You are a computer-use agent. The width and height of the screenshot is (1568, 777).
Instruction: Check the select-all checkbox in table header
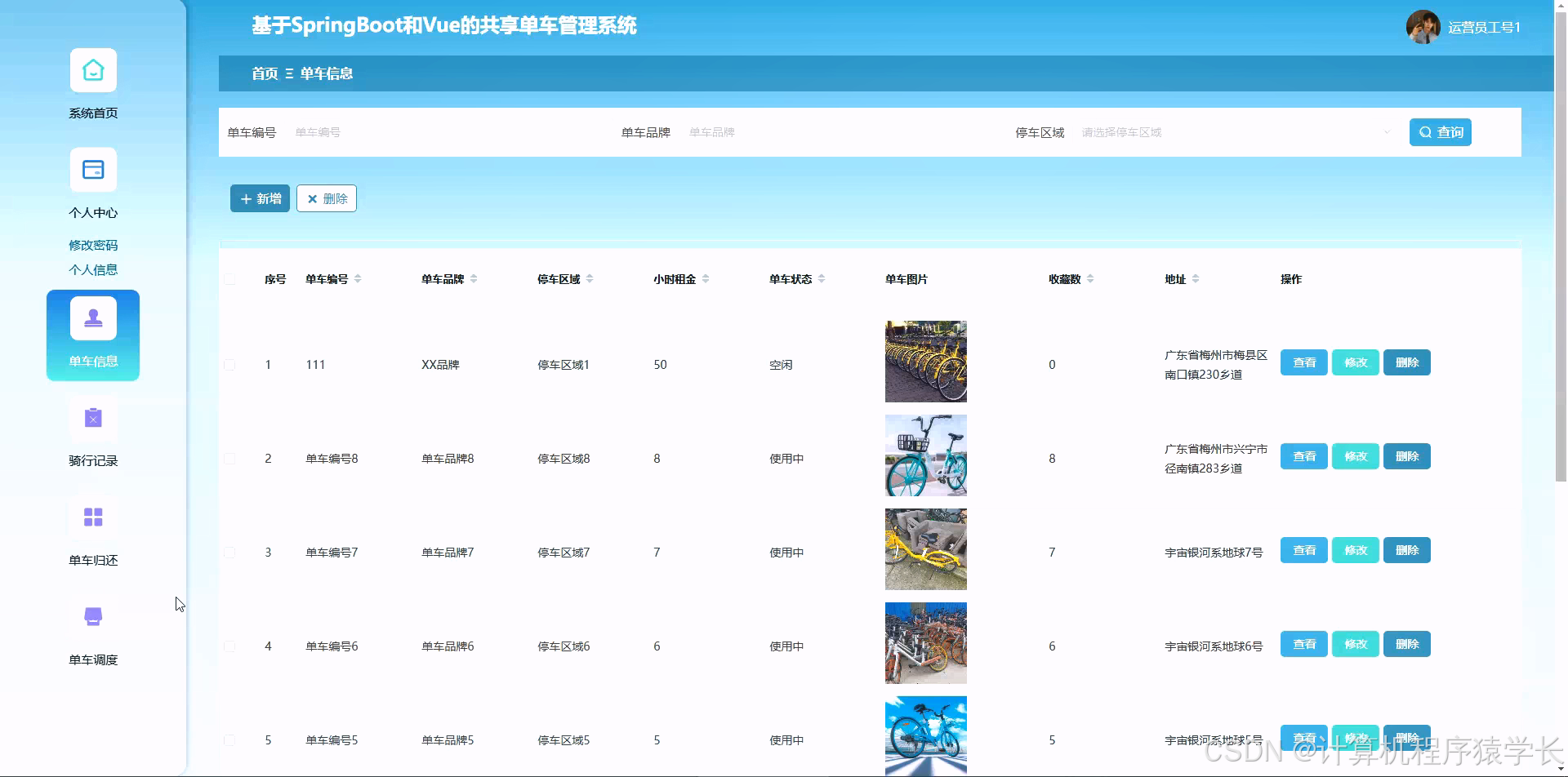click(x=229, y=278)
